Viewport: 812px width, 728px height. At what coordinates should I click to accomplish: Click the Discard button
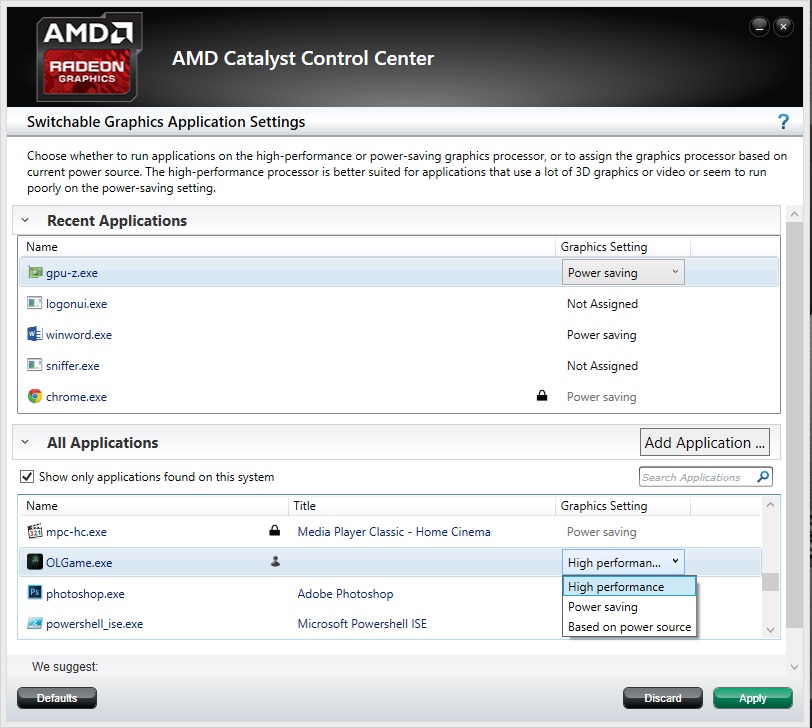tap(663, 698)
